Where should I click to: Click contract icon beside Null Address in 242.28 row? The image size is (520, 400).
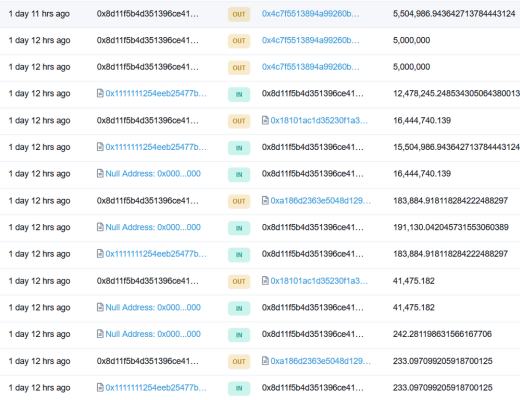click(x=100, y=334)
